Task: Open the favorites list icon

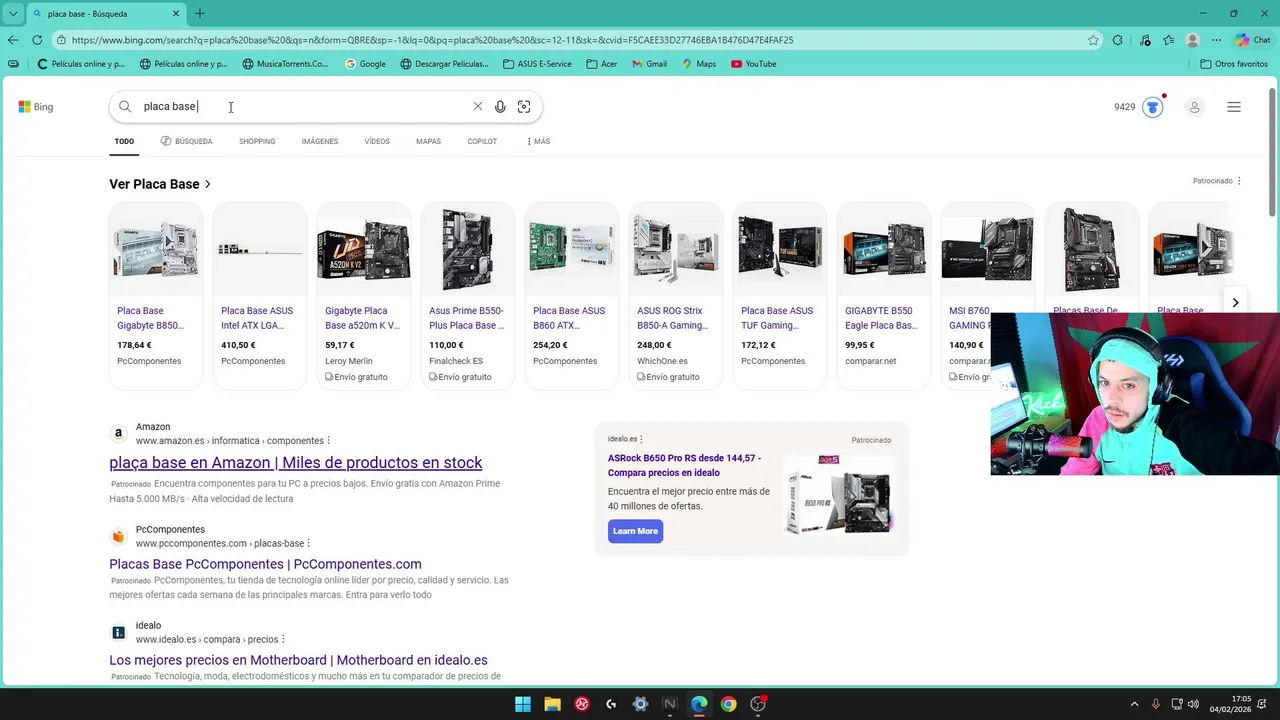Action: [x=1168, y=40]
